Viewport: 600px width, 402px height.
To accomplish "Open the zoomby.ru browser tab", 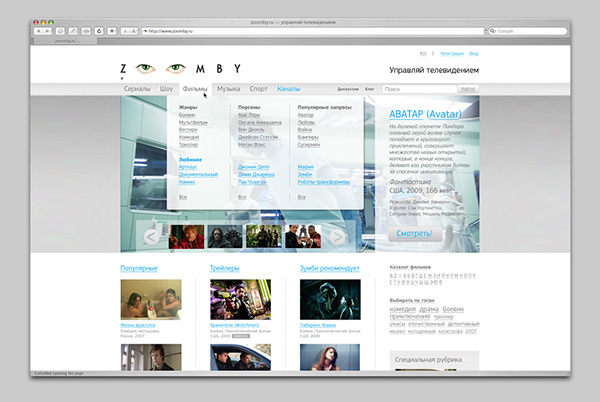I will point(65,41).
